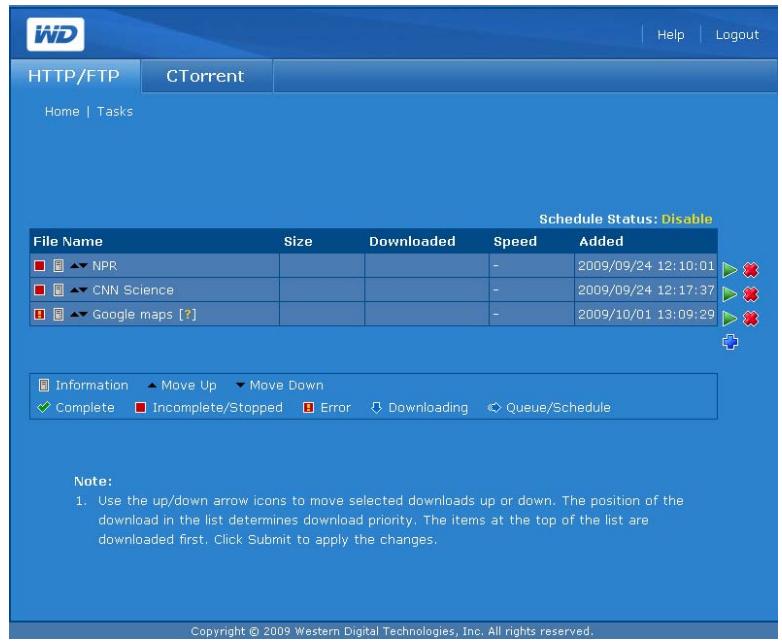
Task: Open the Help link
Action: point(670,35)
